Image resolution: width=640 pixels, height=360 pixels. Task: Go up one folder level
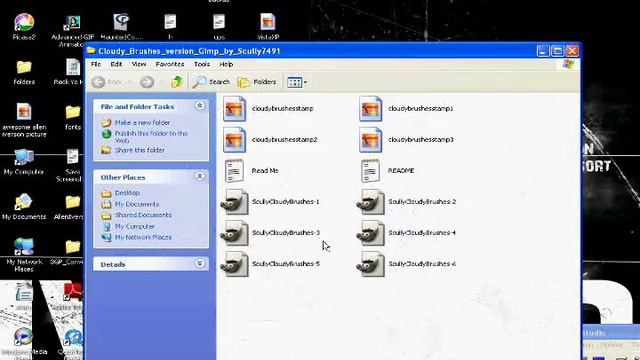[x=177, y=82]
